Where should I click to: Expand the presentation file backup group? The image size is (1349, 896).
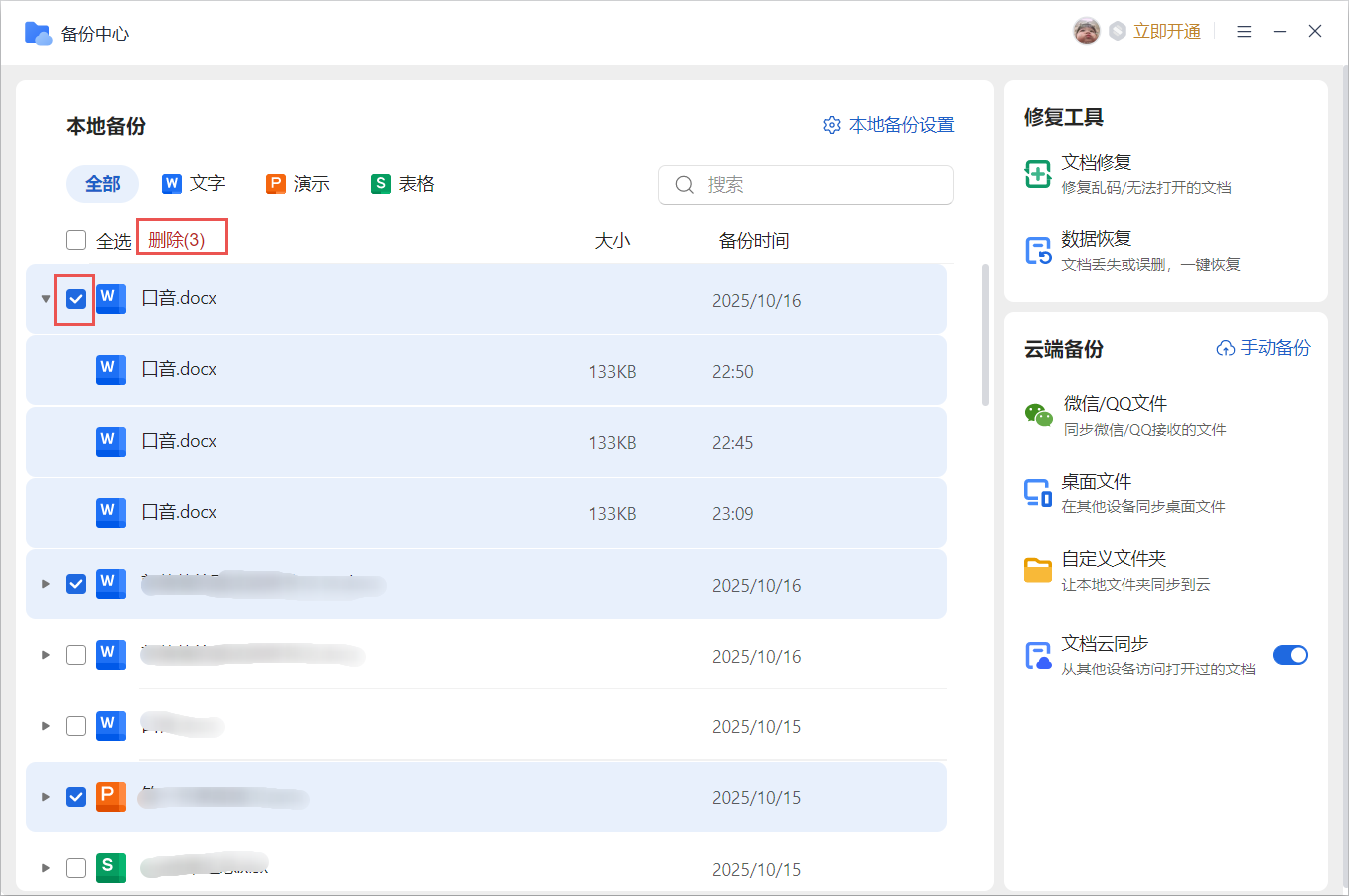[x=46, y=797]
